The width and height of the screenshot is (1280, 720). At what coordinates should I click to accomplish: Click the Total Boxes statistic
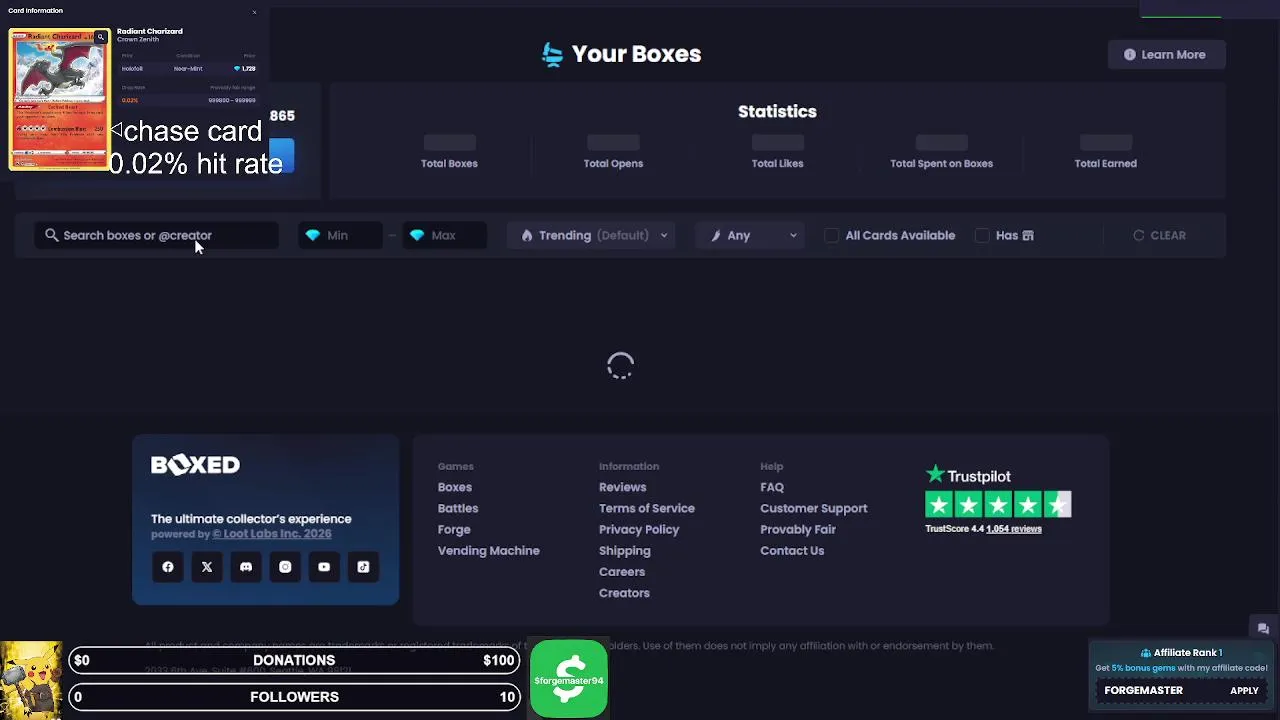pyautogui.click(x=449, y=152)
